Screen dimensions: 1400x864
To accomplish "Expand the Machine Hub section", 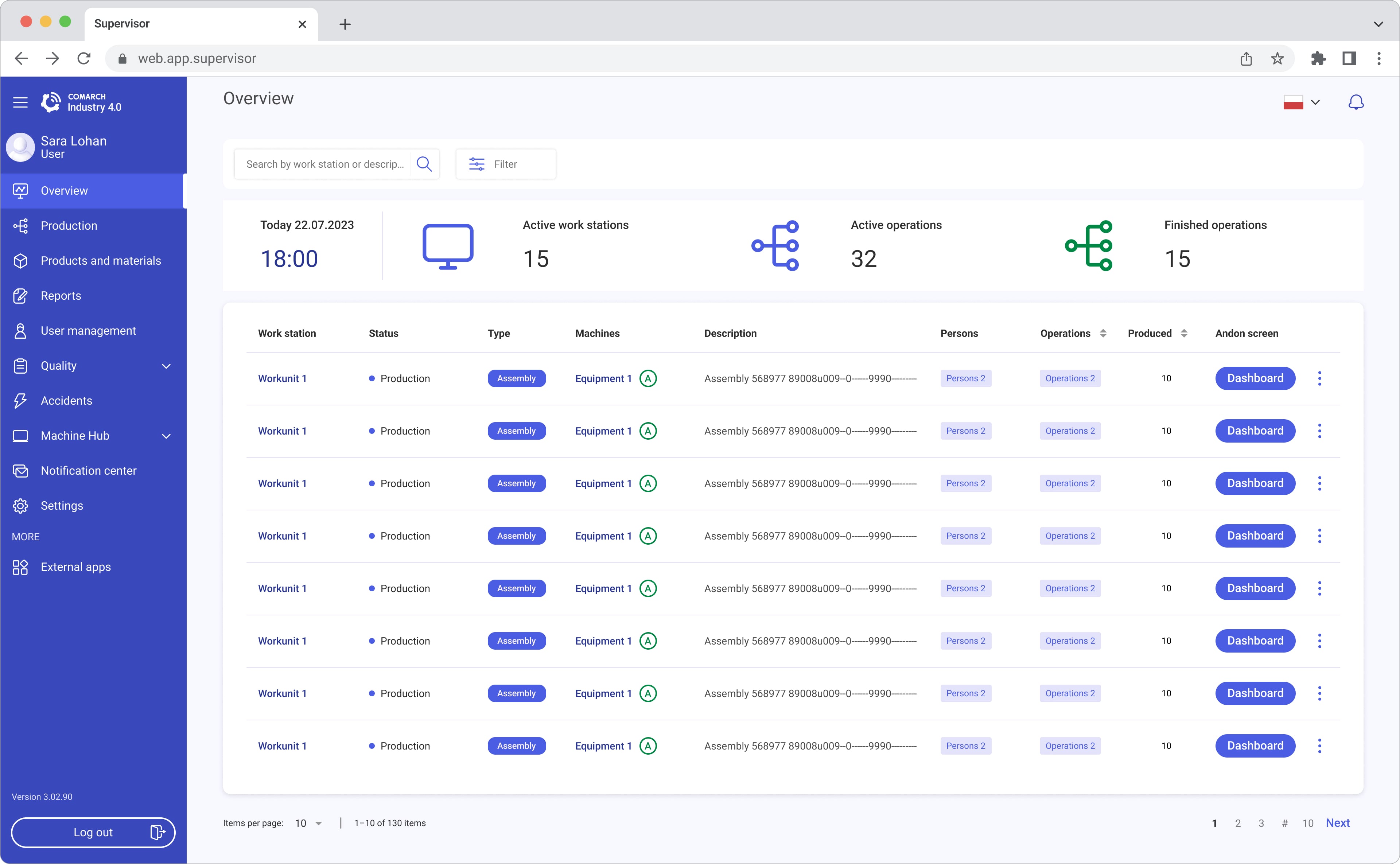I will tap(166, 435).
